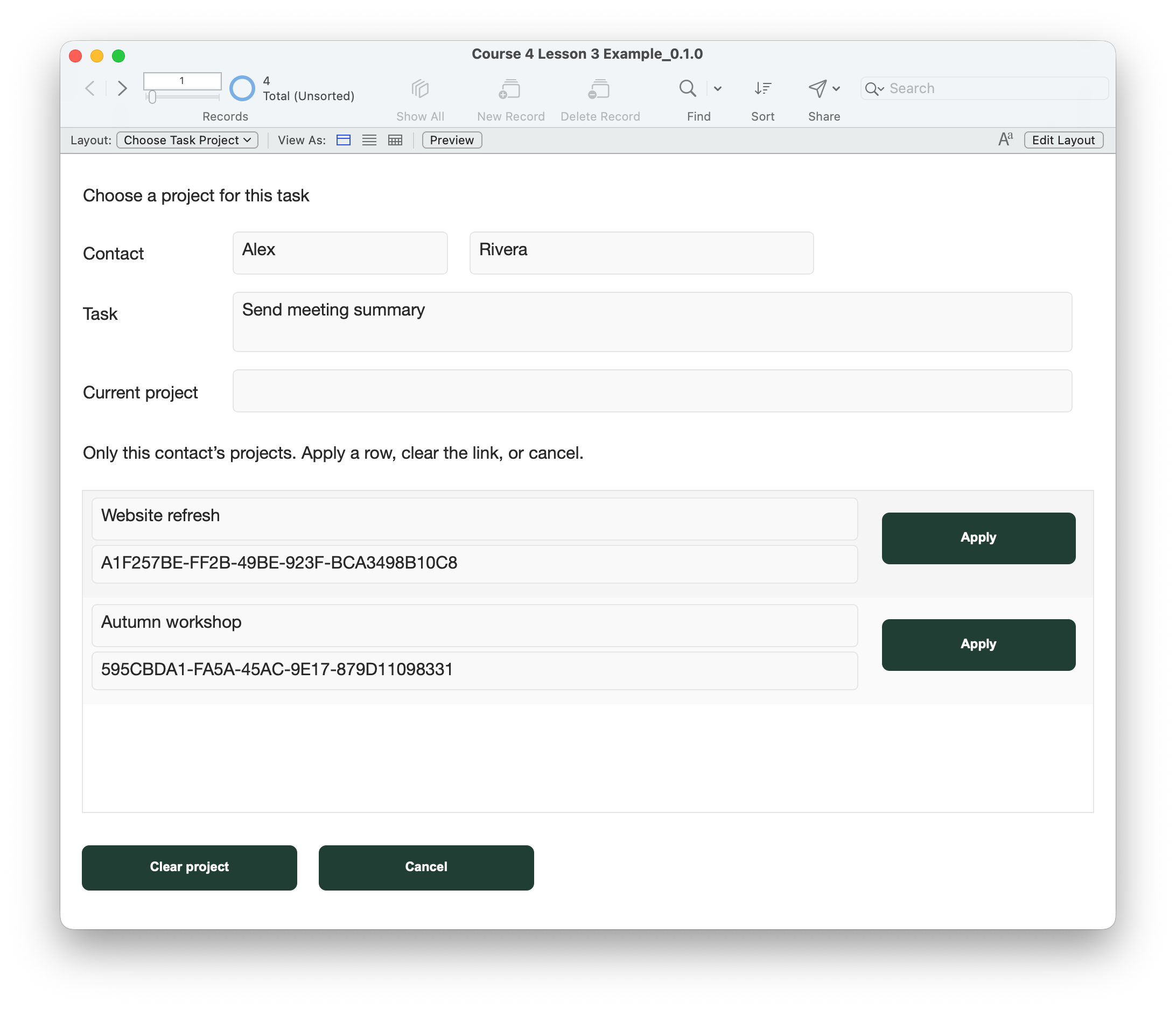Click the contact last name field Rivera
Screen dimensions: 1176x1009
click(x=641, y=253)
